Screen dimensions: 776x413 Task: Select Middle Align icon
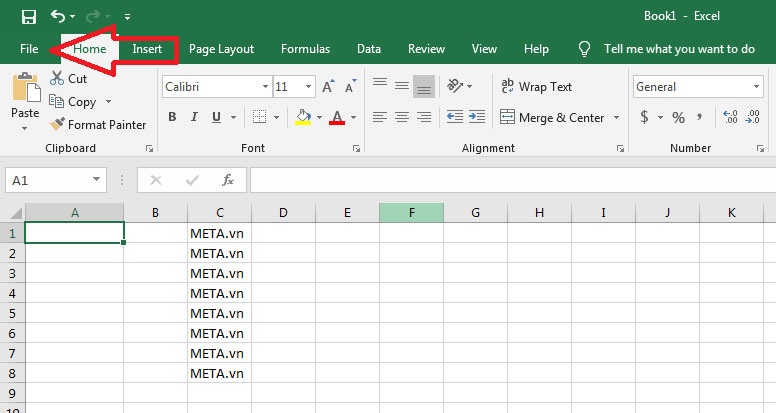[x=402, y=87]
